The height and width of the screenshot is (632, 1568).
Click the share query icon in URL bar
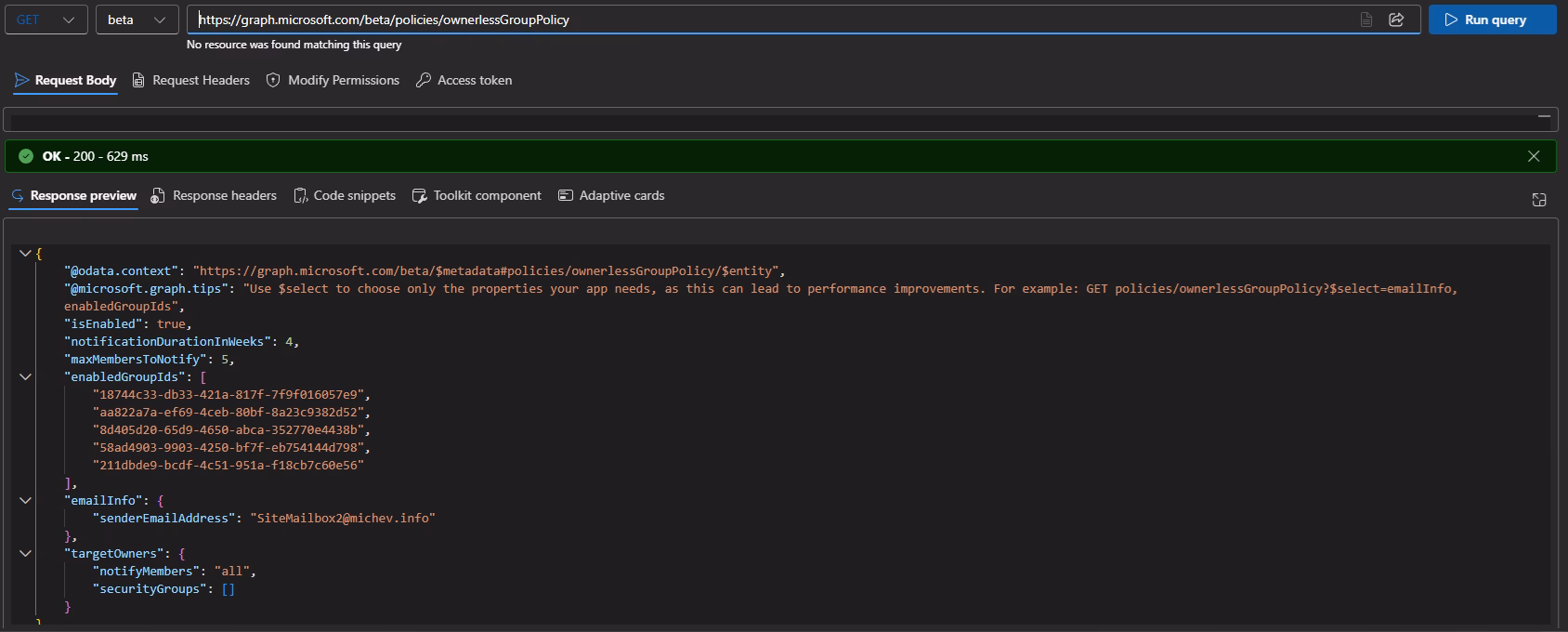pos(1396,20)
